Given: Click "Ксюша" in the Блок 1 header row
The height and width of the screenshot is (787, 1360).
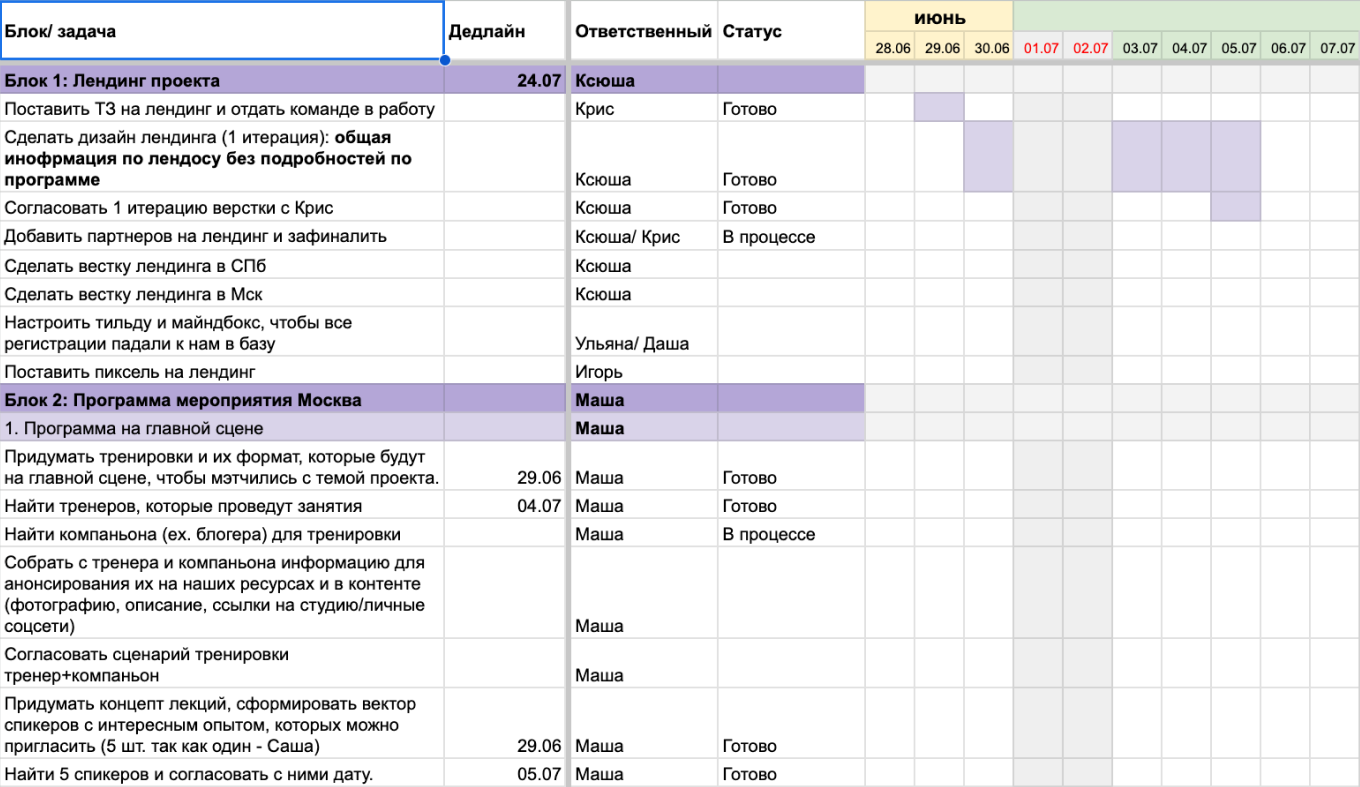Looking at the screenshot, I should (x=643, y=81).
